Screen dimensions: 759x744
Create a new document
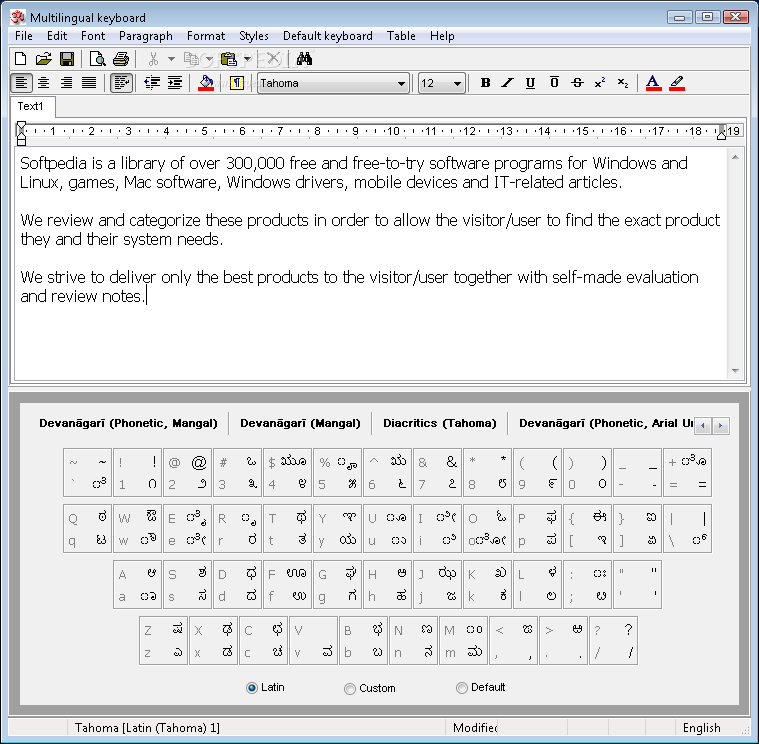coord(21,59)
